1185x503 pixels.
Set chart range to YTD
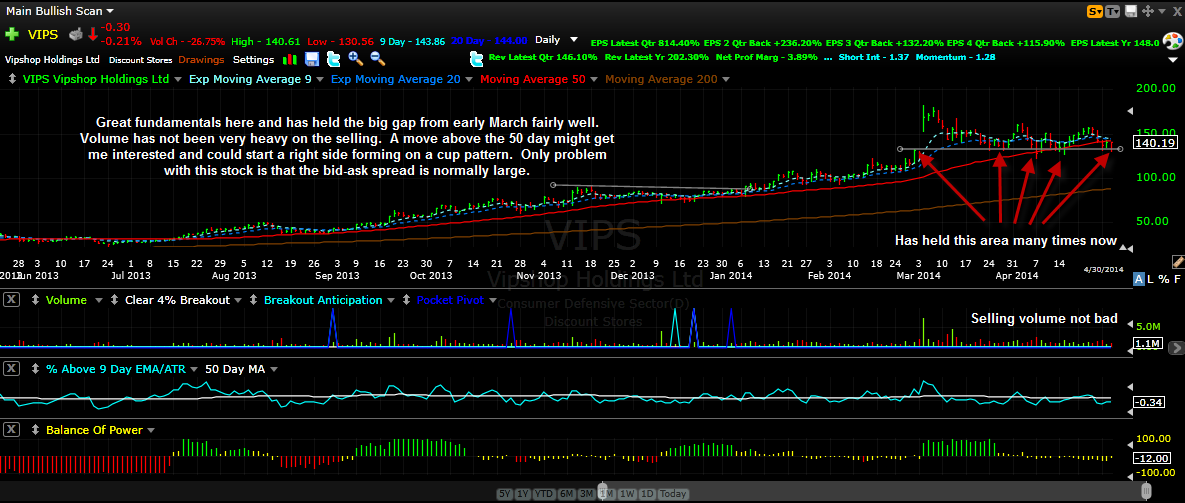[543, 494]
